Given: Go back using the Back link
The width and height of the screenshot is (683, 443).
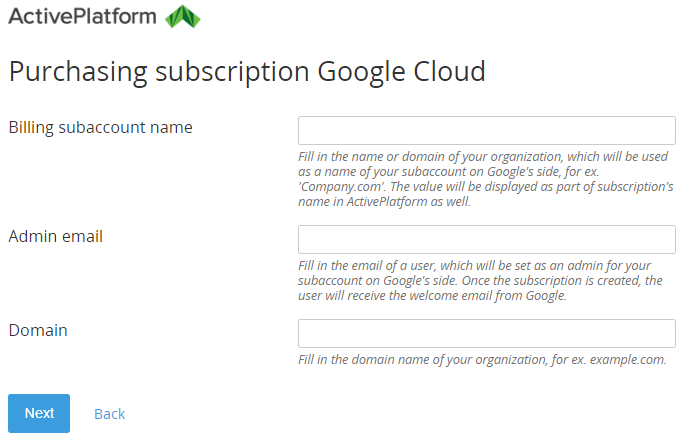Looking at the screenshot, I should pos(109,414).
